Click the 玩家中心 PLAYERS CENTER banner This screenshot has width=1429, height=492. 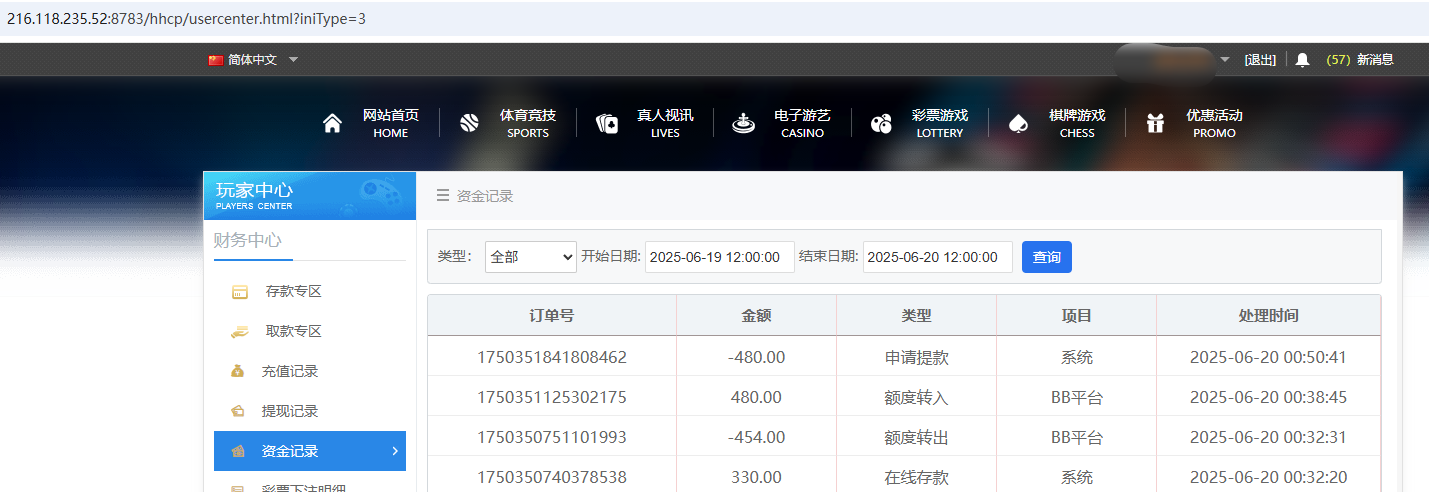(309, 196)
